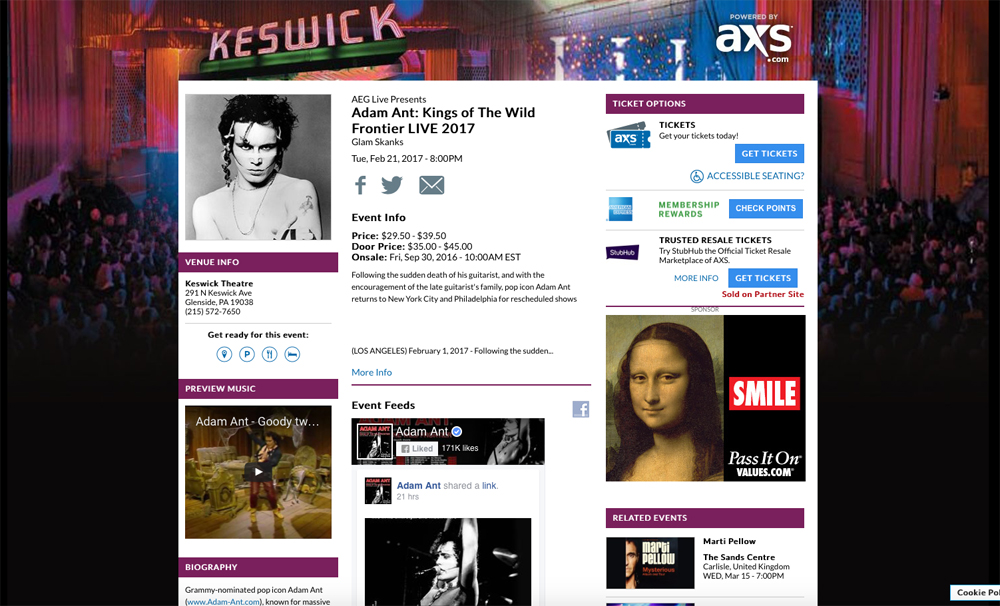
Task: Open the venue map pin icon
Action: 224,354
